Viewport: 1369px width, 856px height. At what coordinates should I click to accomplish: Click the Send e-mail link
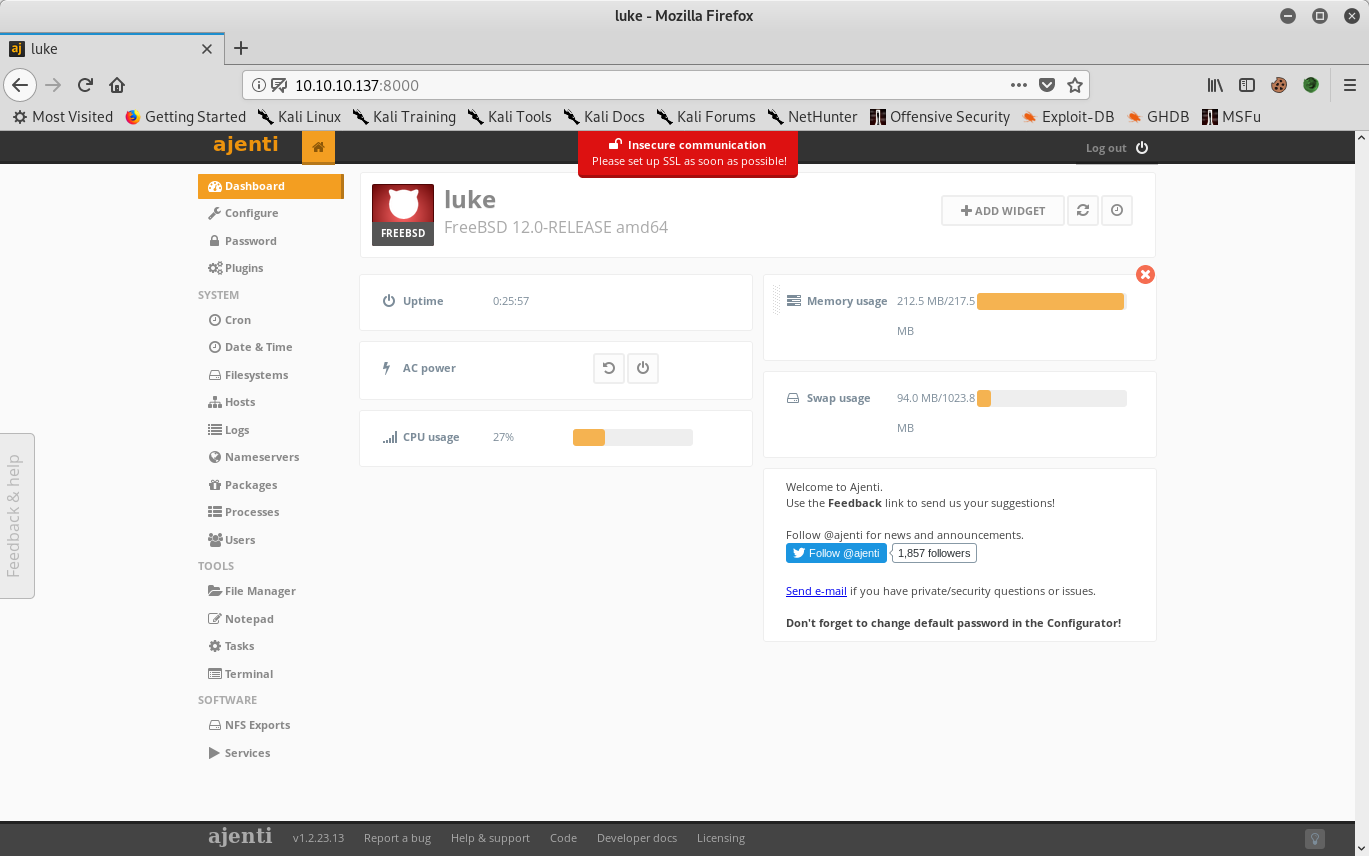816,591
